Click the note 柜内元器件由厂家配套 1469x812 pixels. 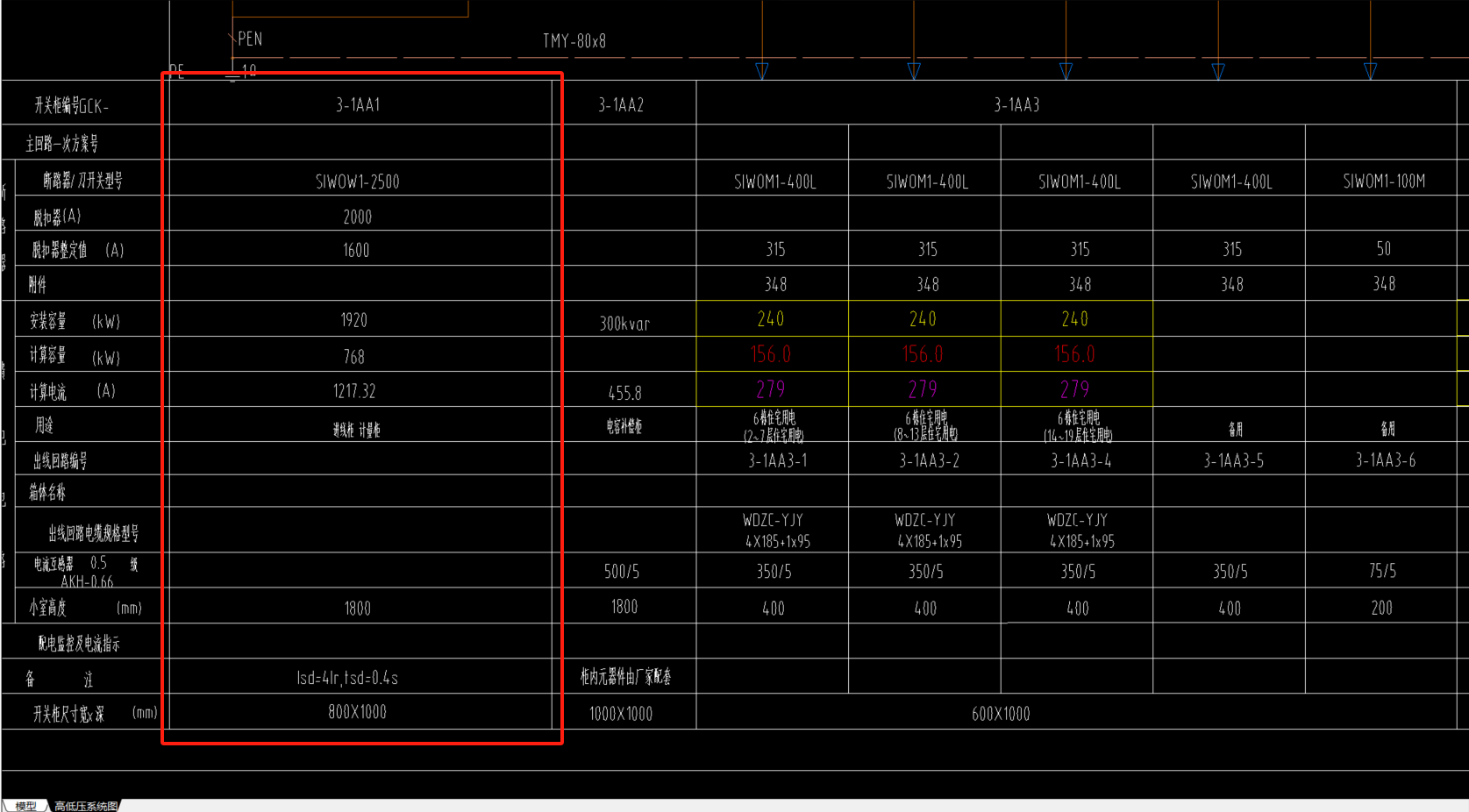point(625,676)
